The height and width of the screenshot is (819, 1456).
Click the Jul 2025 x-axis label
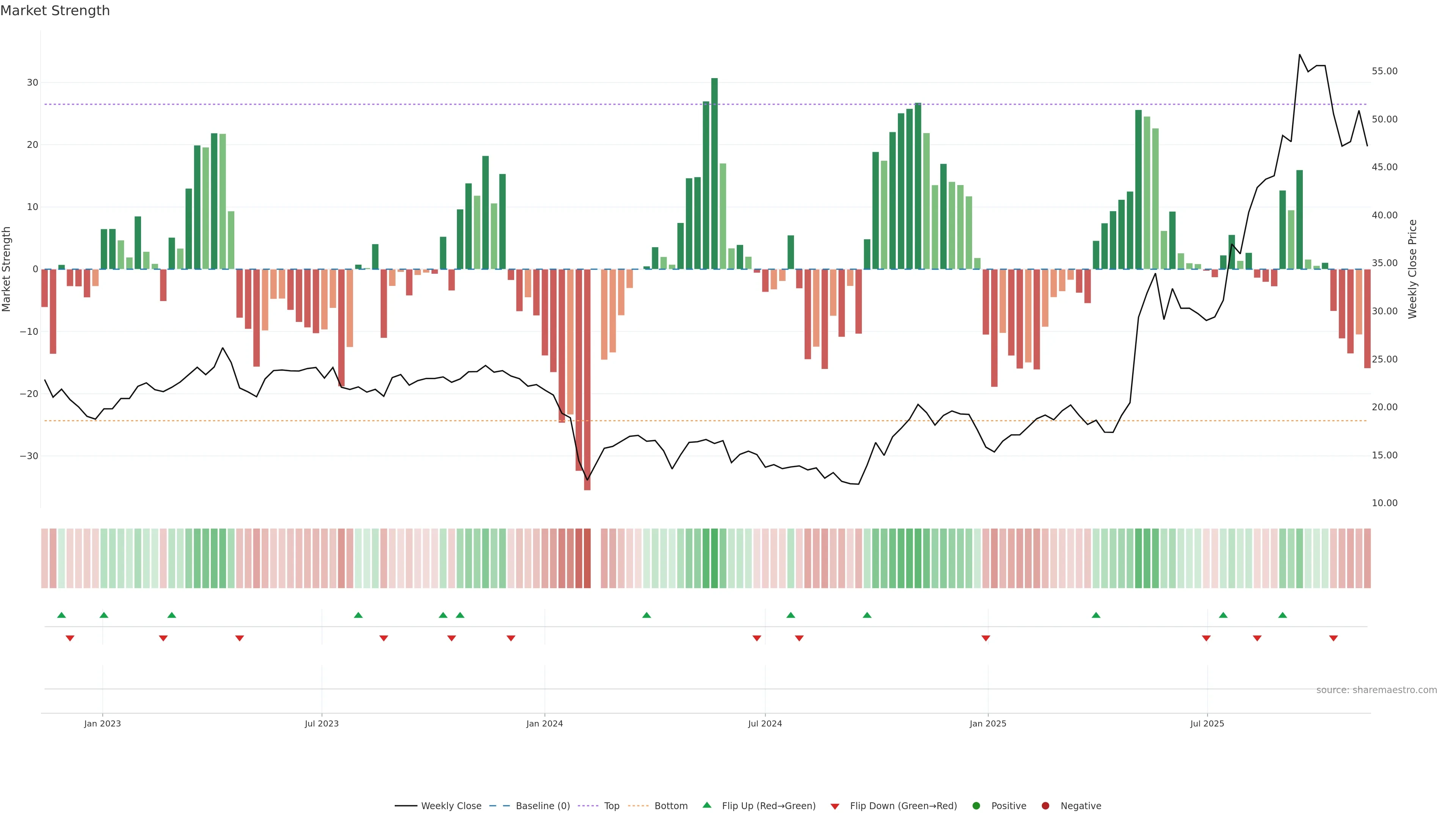[1207, 723]
